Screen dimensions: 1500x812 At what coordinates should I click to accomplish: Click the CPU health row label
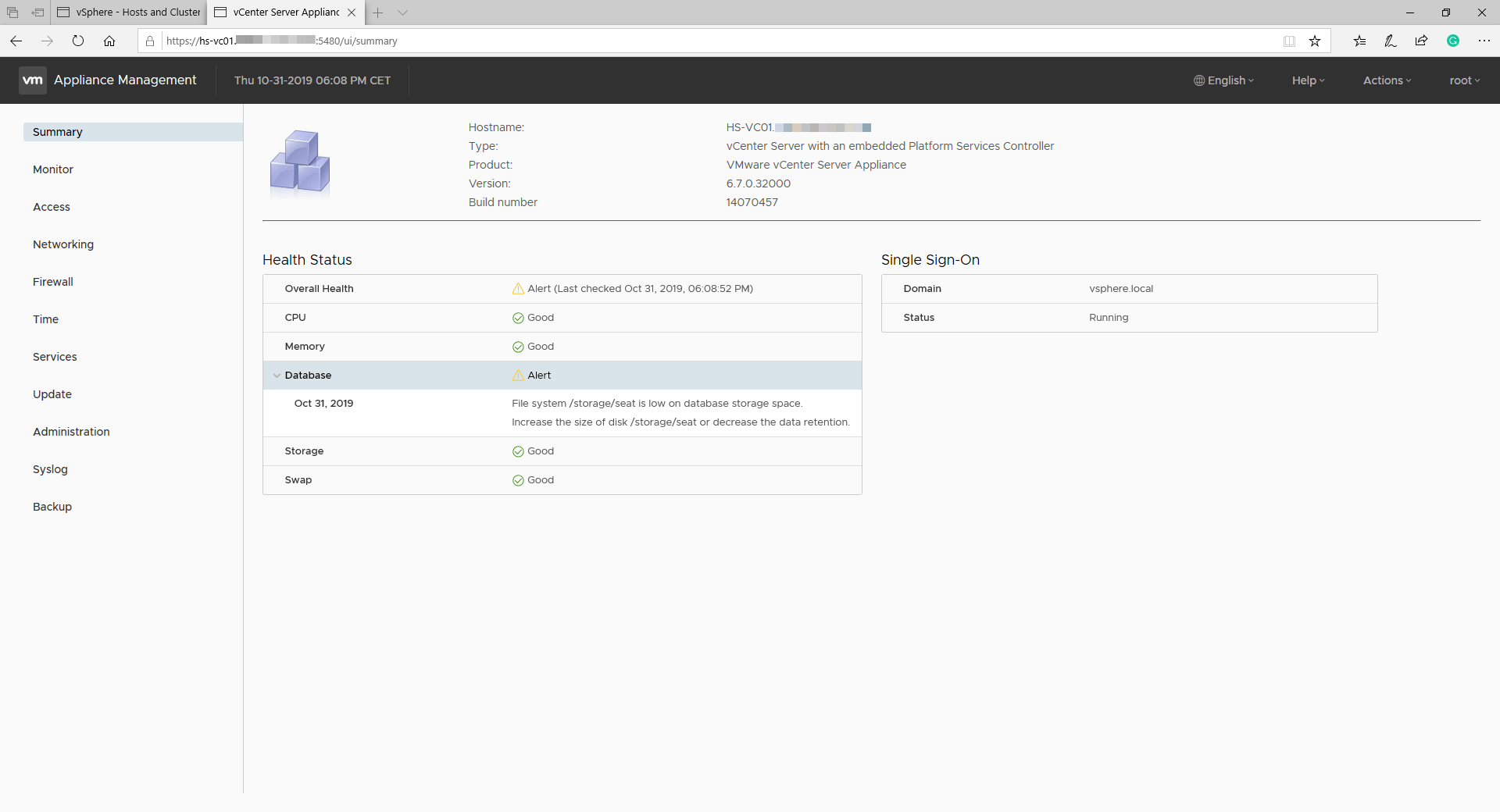[x=295, y=318]
